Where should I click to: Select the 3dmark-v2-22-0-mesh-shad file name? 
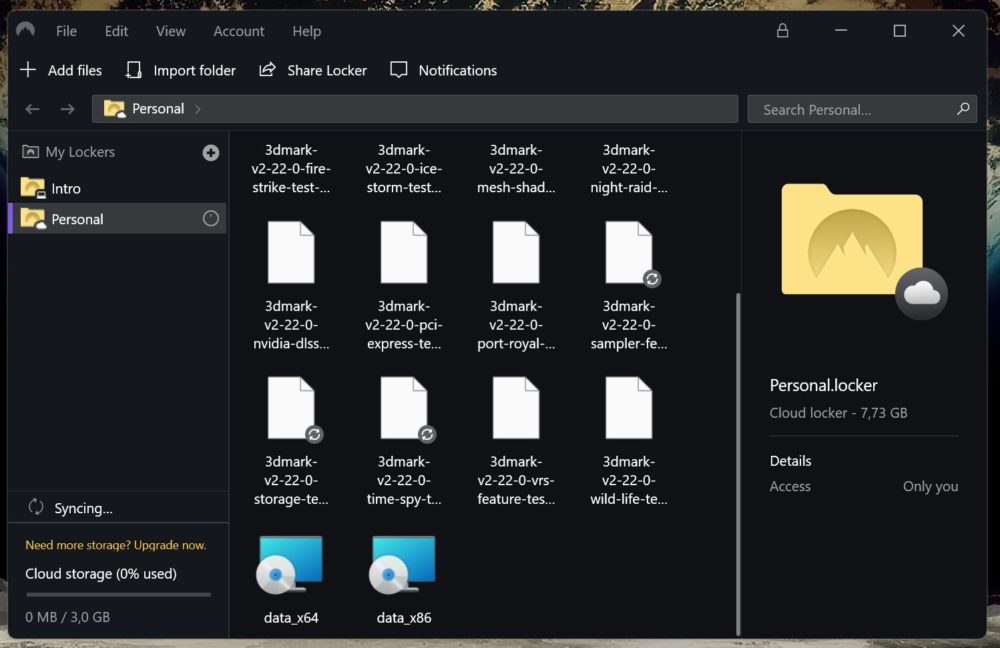[x=516, y=168]
